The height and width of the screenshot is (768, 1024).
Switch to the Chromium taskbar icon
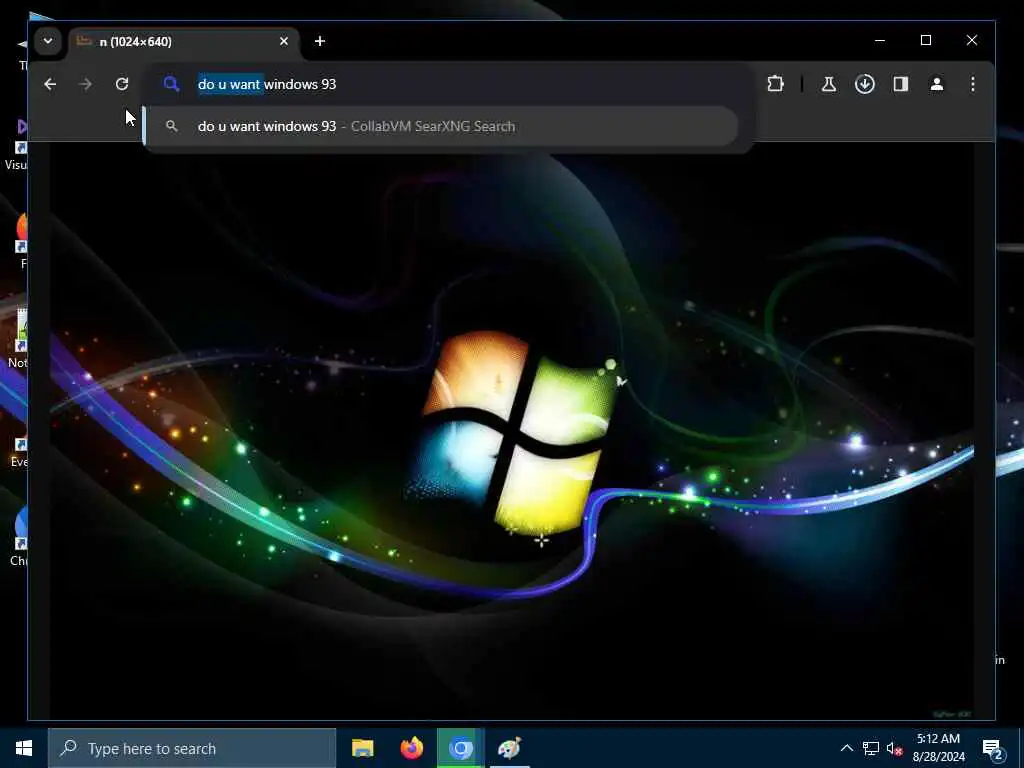point(460,748)
